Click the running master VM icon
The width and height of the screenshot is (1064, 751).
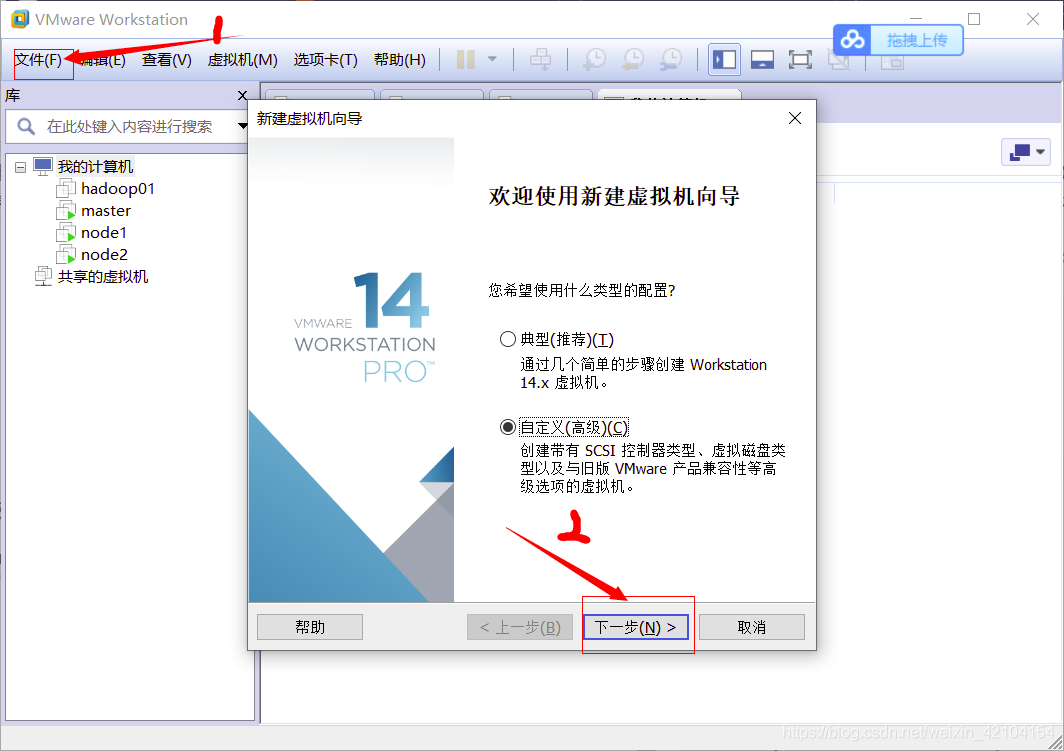point(66,211)
